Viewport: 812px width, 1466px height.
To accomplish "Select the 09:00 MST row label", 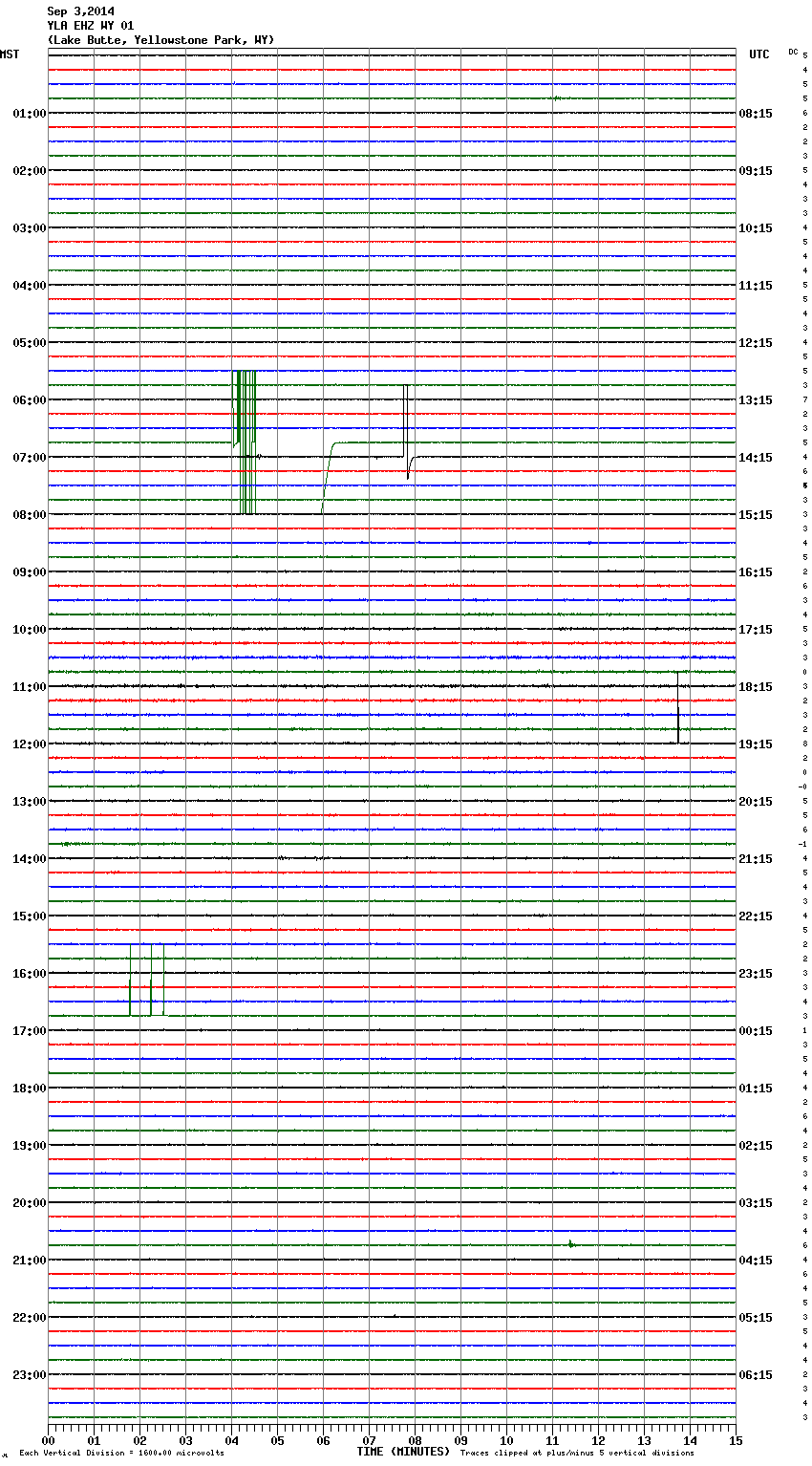I will point(30,572).
